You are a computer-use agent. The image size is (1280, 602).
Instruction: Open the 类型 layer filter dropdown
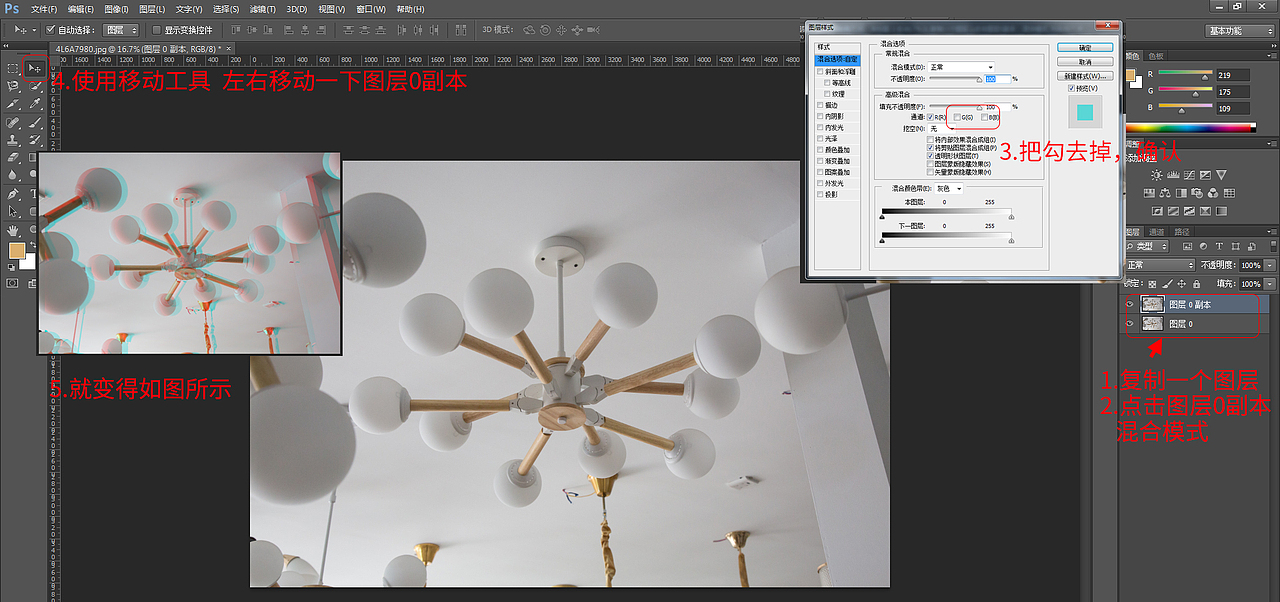pyautogui.click(x=1146, y=247)
